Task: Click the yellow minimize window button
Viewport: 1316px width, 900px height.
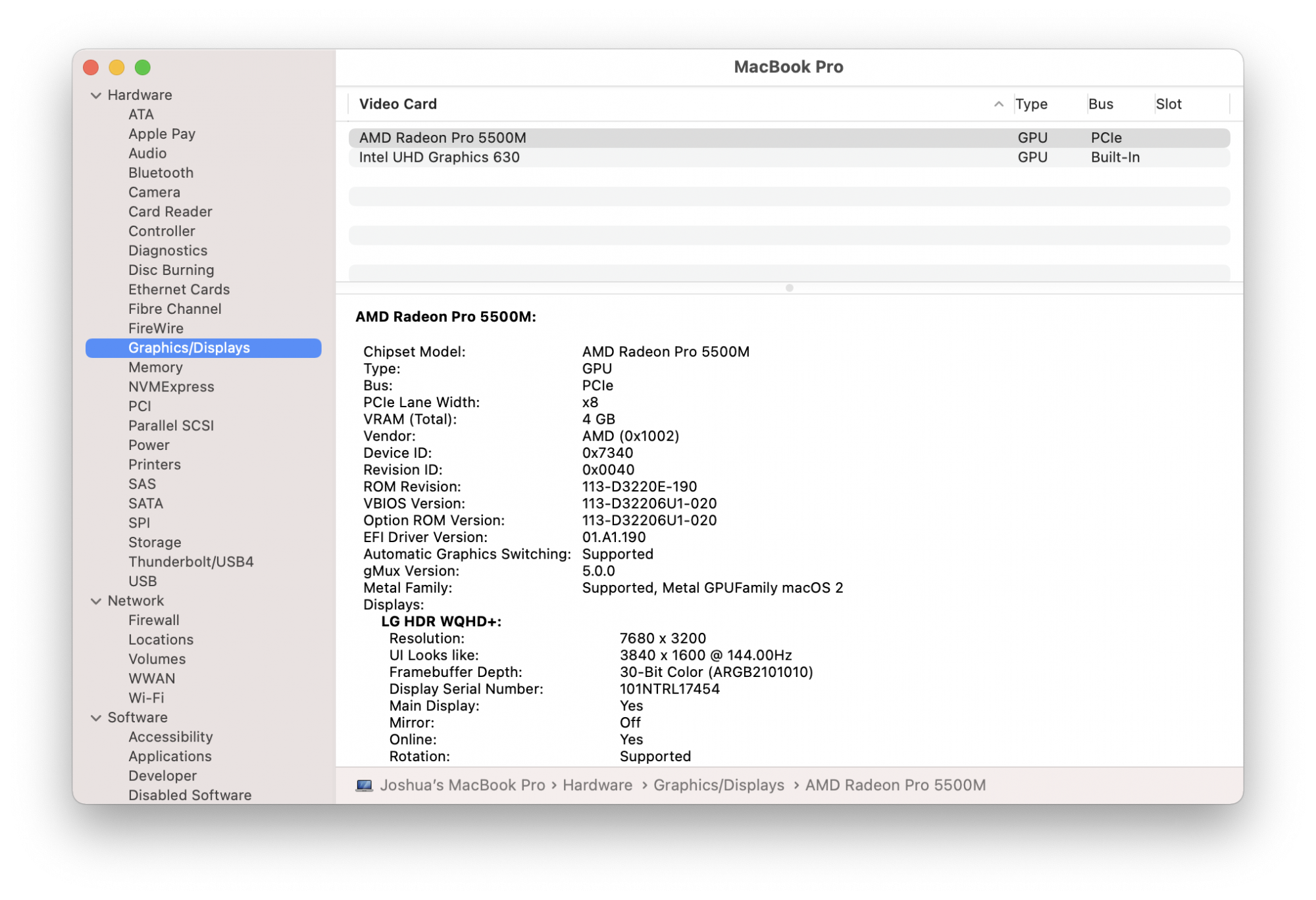Action: pos(116,67)
